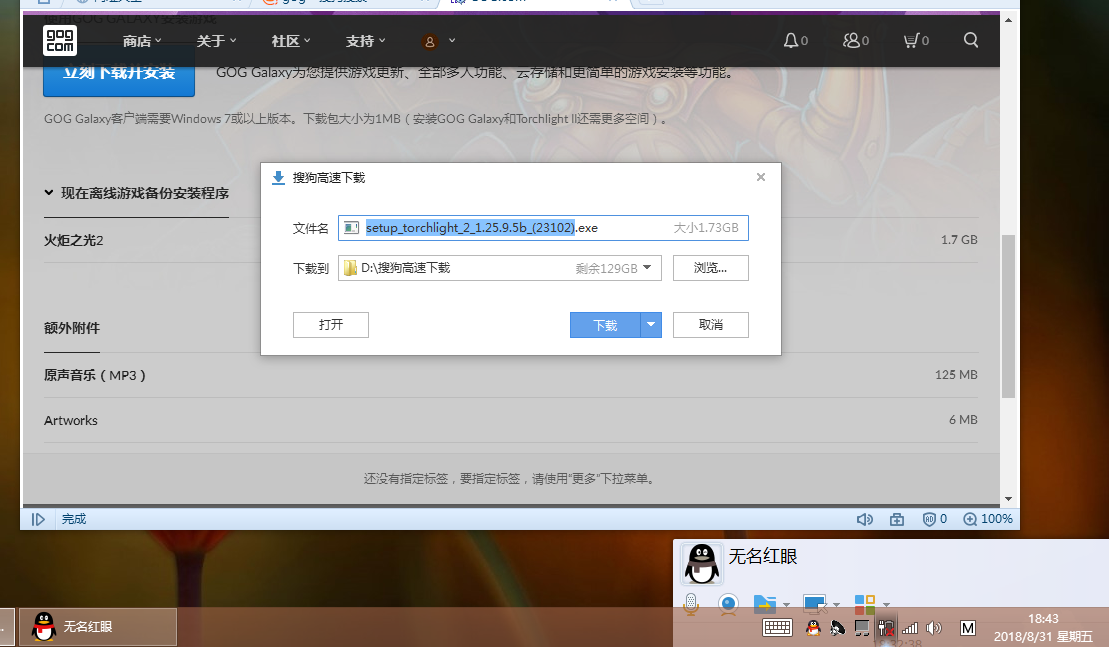Click the webpage vertical scrollbar thumb
Image resolution: width=1109 pixels, height=647 pixels.
[x=1009, y=316]
